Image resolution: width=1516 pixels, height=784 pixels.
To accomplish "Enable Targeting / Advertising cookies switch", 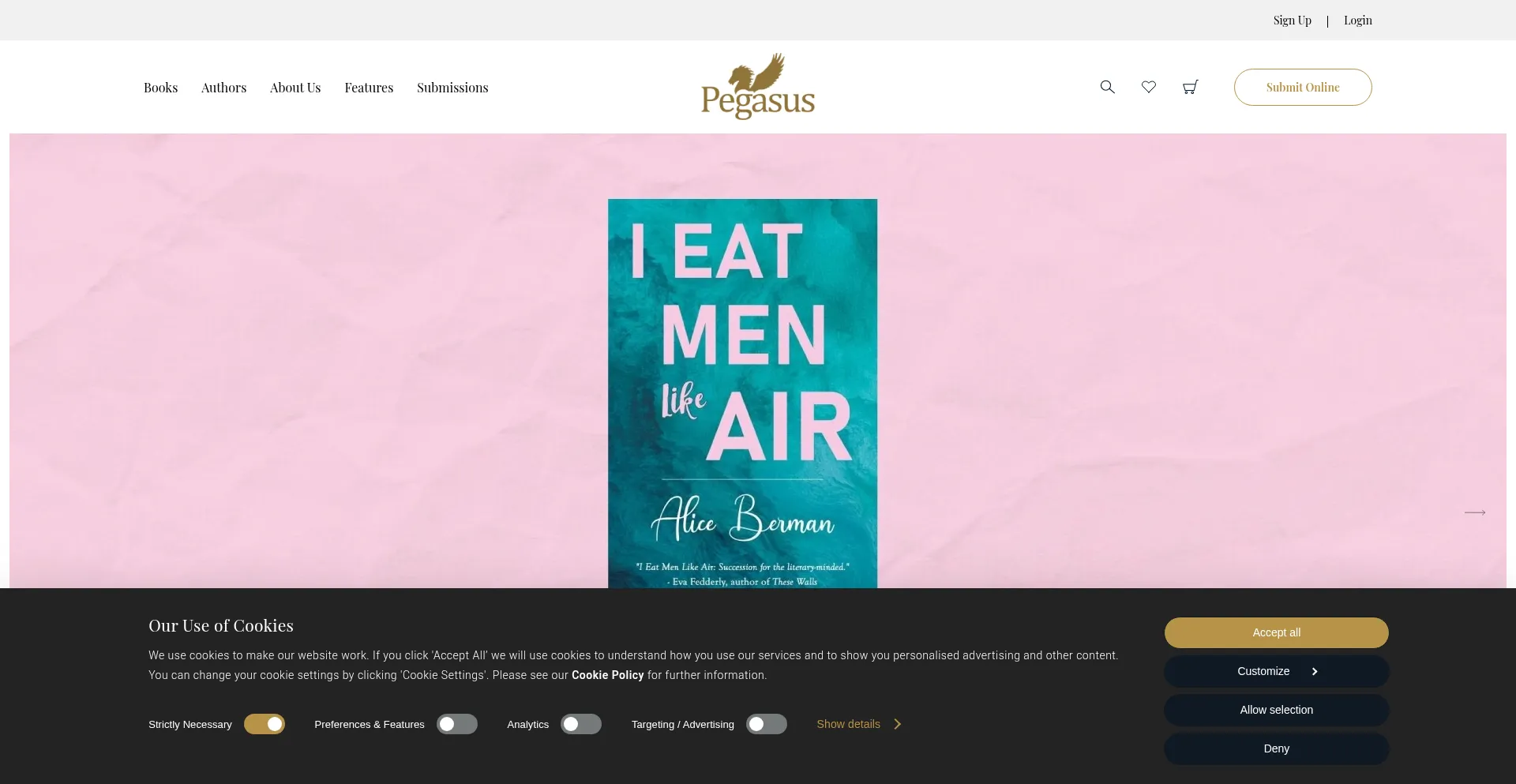I will pyautogui.click(x=767, y=724).
